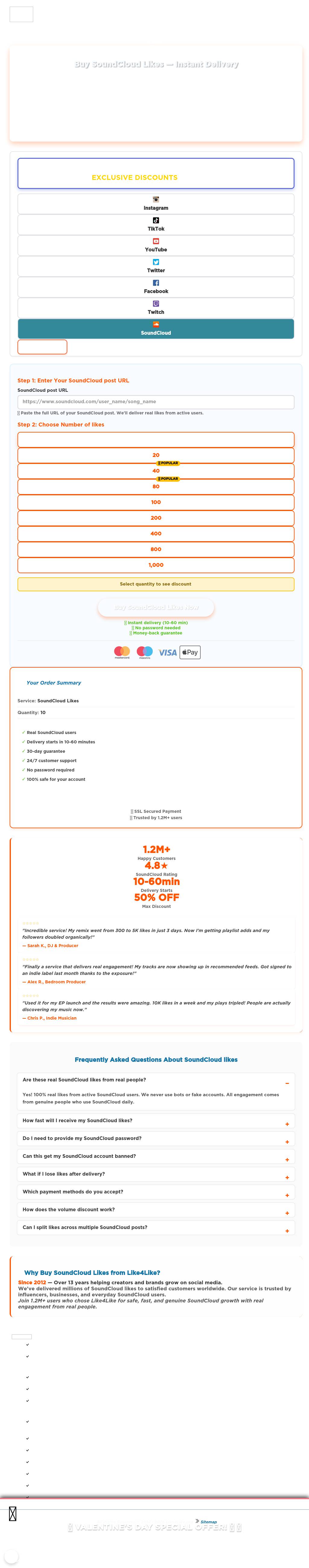Click the Apple Pay payment icon
This screenshot has width=309, height=1568.
190,653
